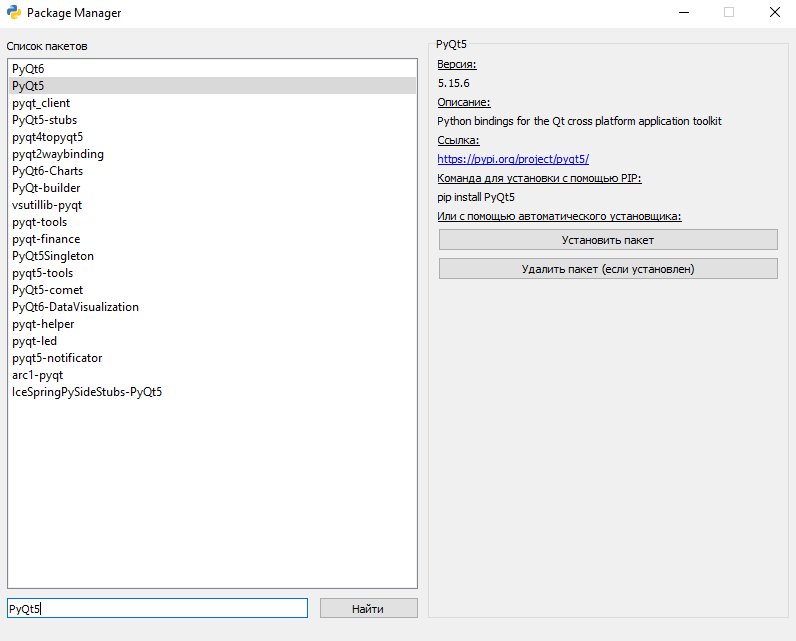
Task: Pick pyqt4topyqt5 in the list
Action: tap(212, 137)
